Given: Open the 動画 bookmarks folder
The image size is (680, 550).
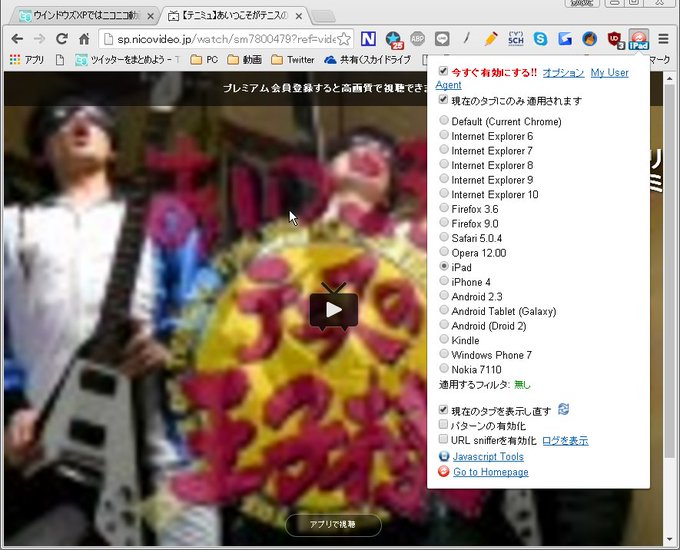Looking at the screenshot, I should (245, 59).
